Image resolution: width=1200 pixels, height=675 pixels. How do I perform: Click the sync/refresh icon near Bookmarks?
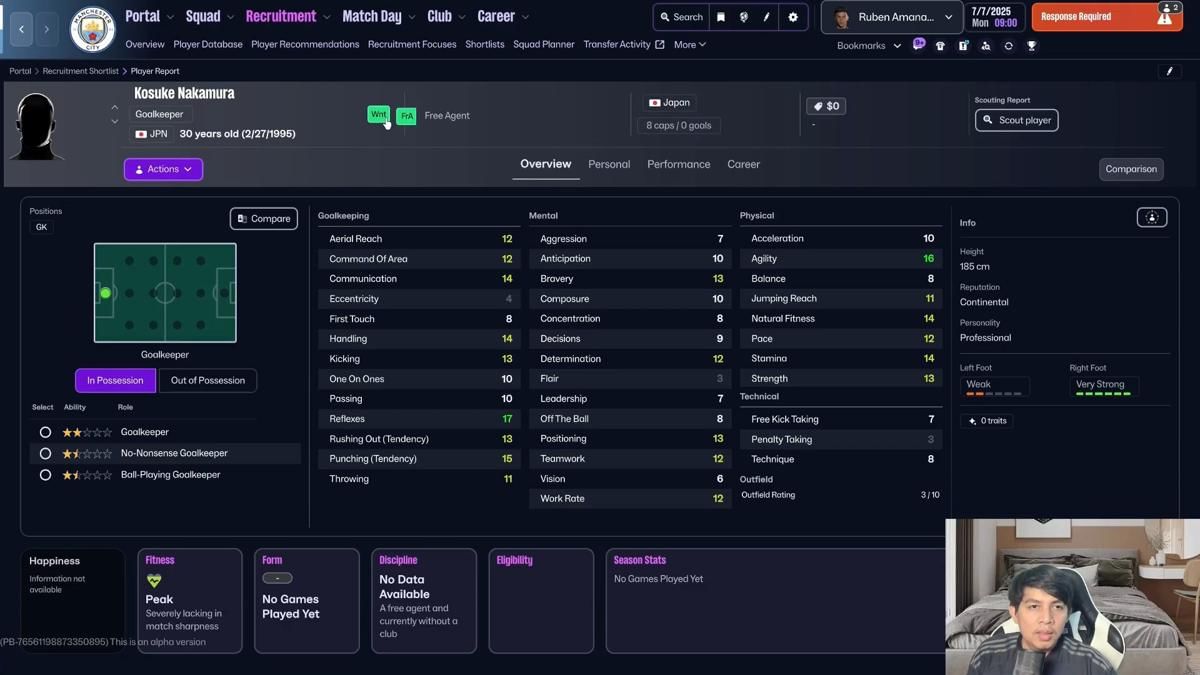[1008, 45]
